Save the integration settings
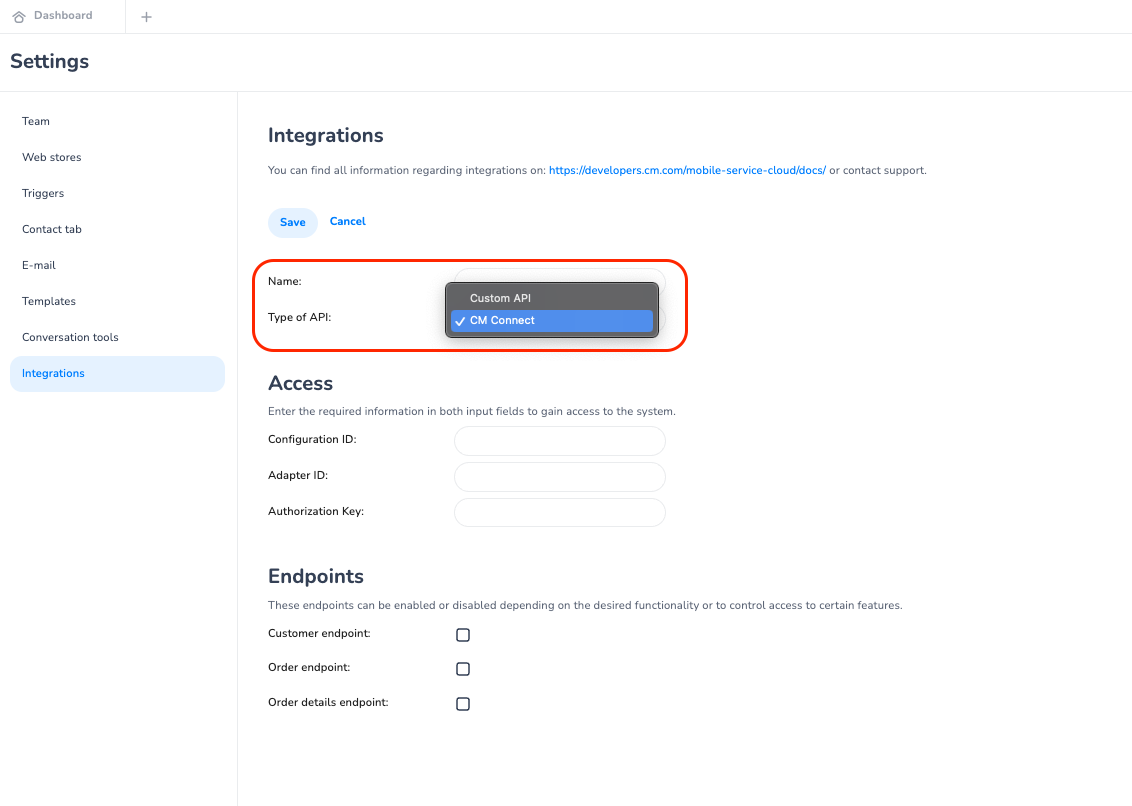Image resolution: width=1132 pixels, height=806 pixels. pos(292,222)
